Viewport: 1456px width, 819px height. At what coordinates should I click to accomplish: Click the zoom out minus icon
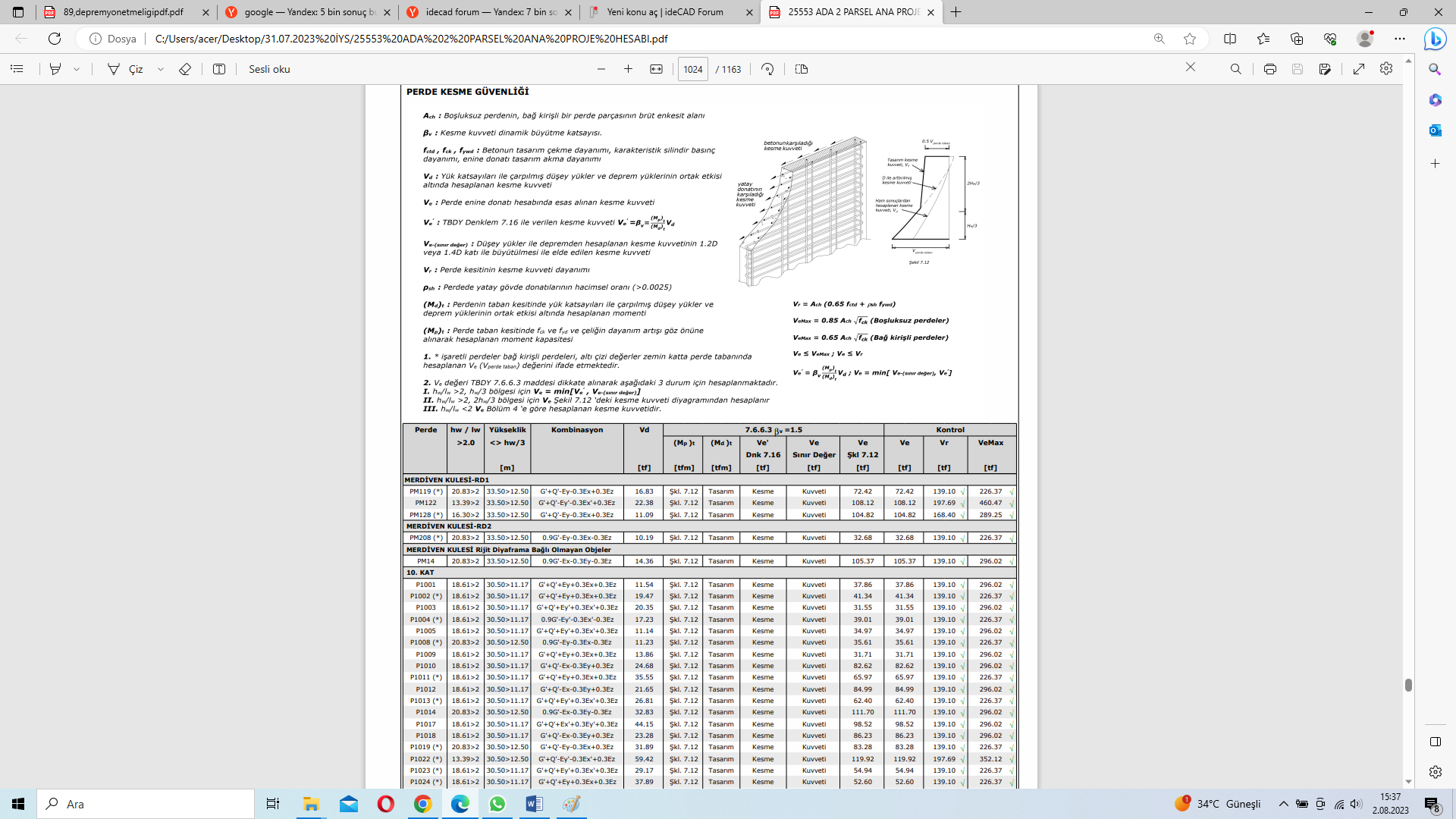(x=601, y=69)
